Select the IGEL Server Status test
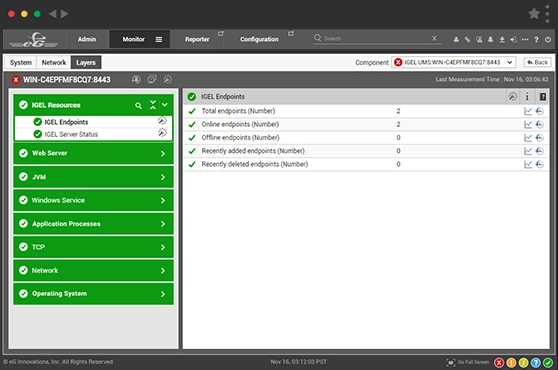 point(71,134)
